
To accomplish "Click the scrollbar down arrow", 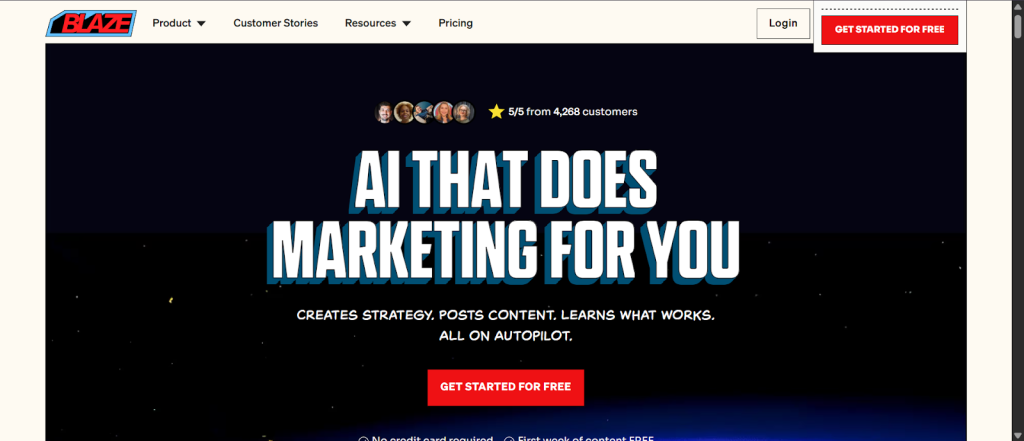I will click(x=1017, y=435).
